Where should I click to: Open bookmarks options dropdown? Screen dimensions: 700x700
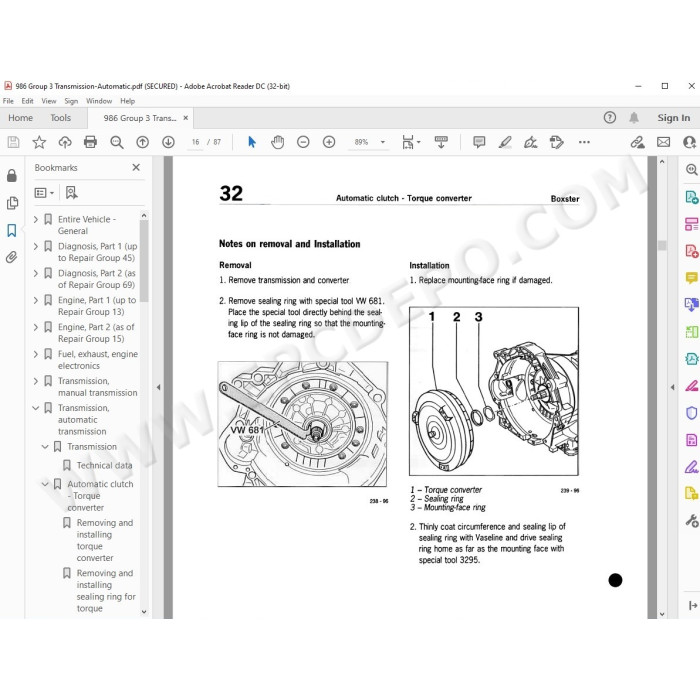(44, 192)
